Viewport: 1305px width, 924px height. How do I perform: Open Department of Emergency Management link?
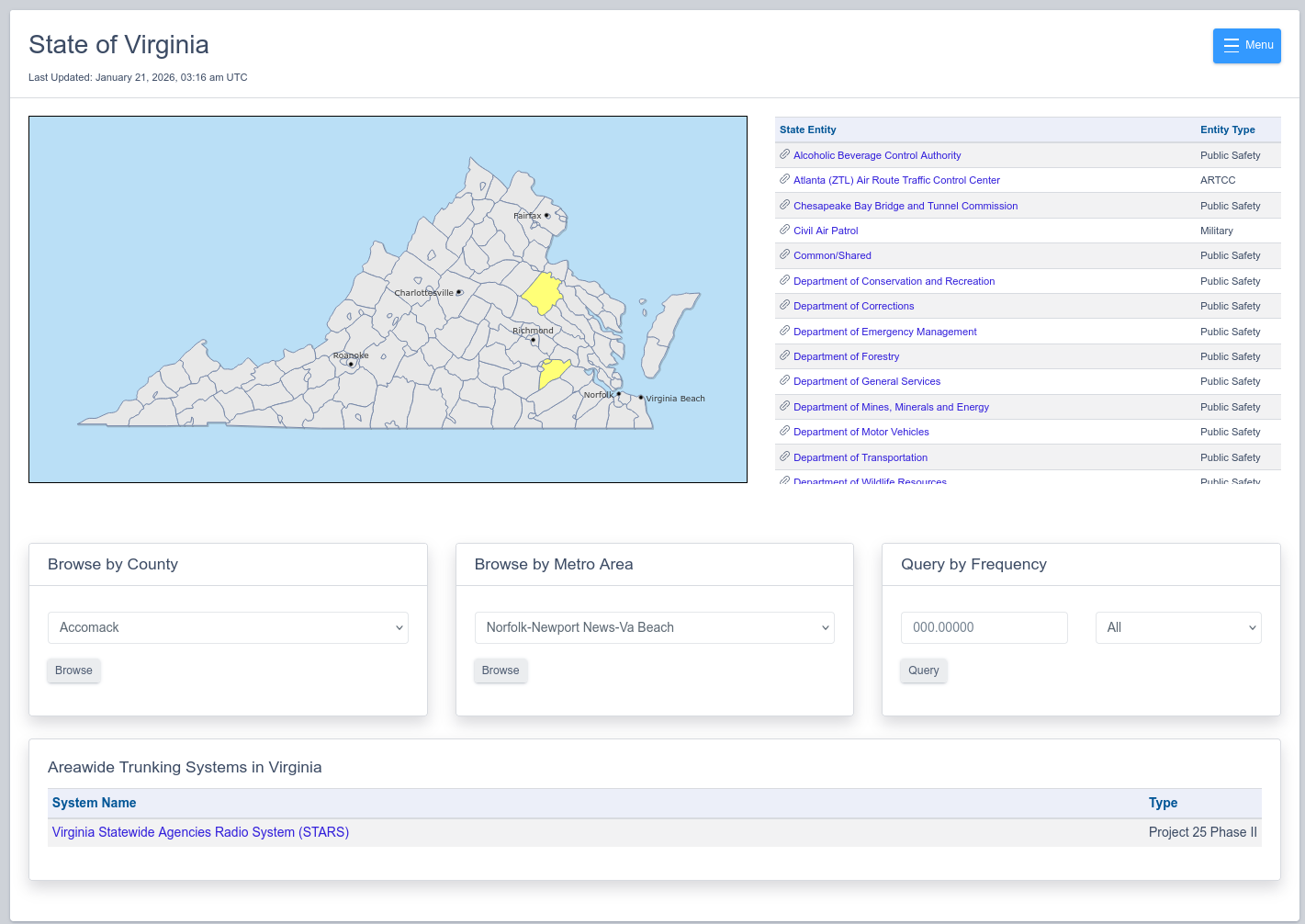[885, 332]
